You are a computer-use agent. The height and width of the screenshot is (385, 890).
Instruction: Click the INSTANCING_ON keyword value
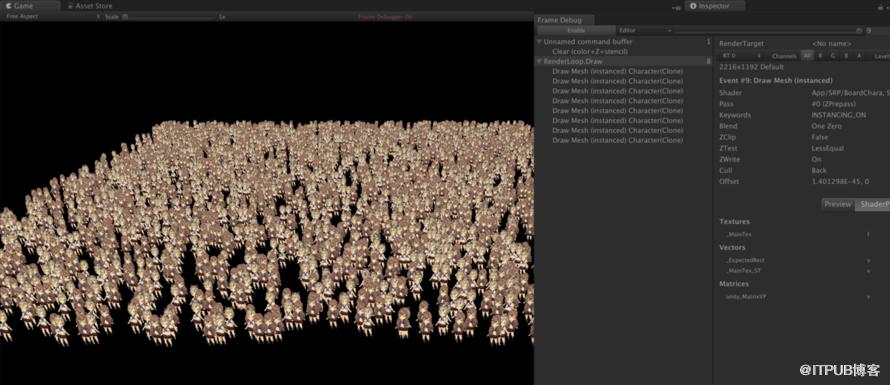coord(839,115)
